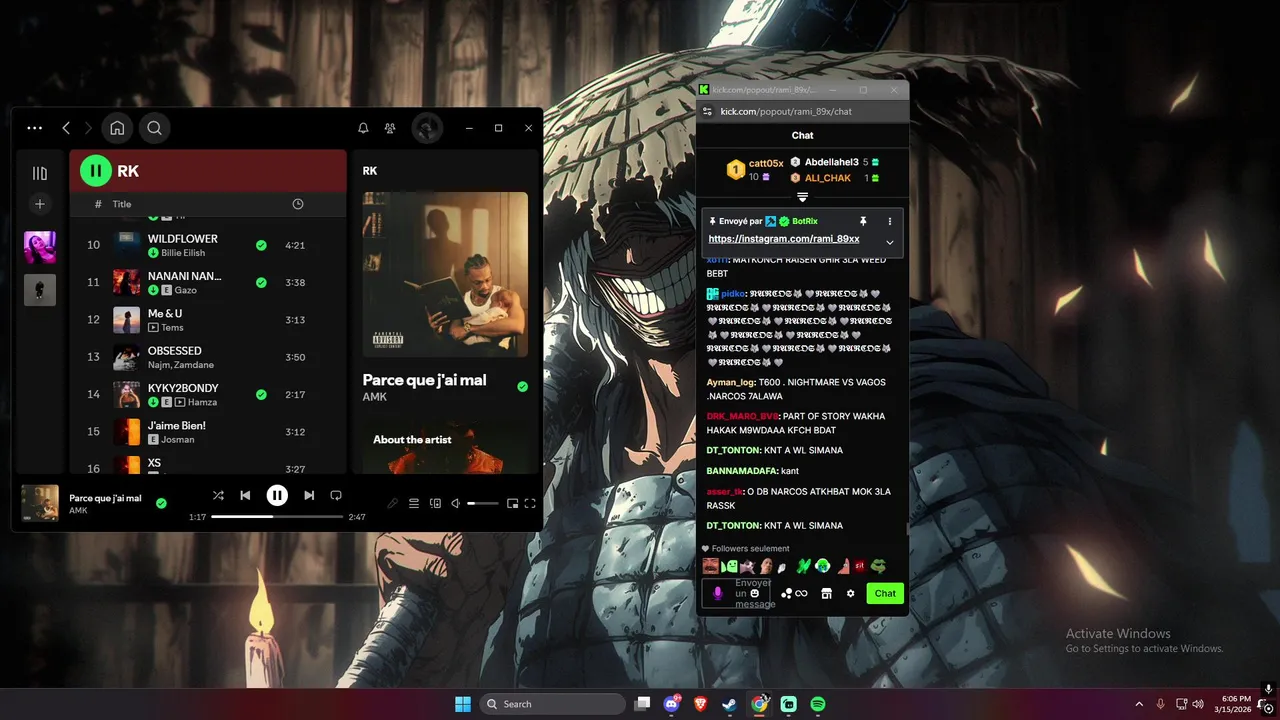The image size is (1280, 720).
Task: Open Spotify Home
Action: 117,128
